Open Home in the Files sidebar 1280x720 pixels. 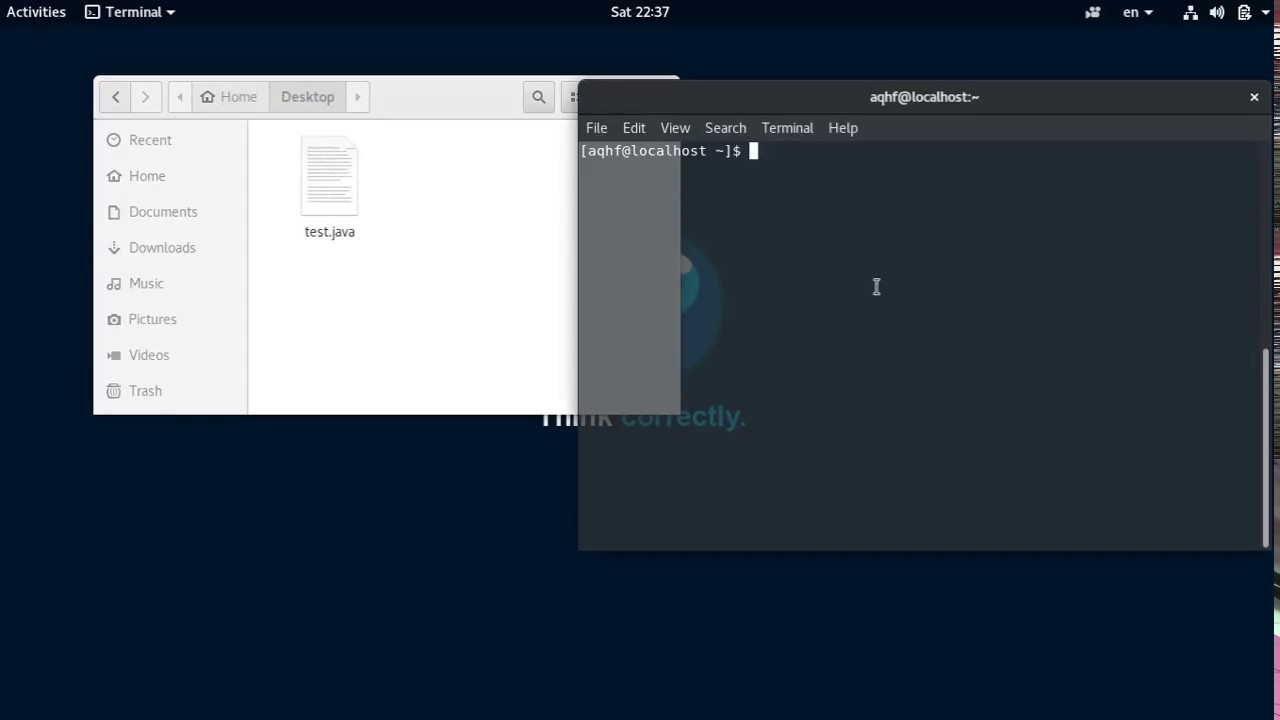coord(170,176)
